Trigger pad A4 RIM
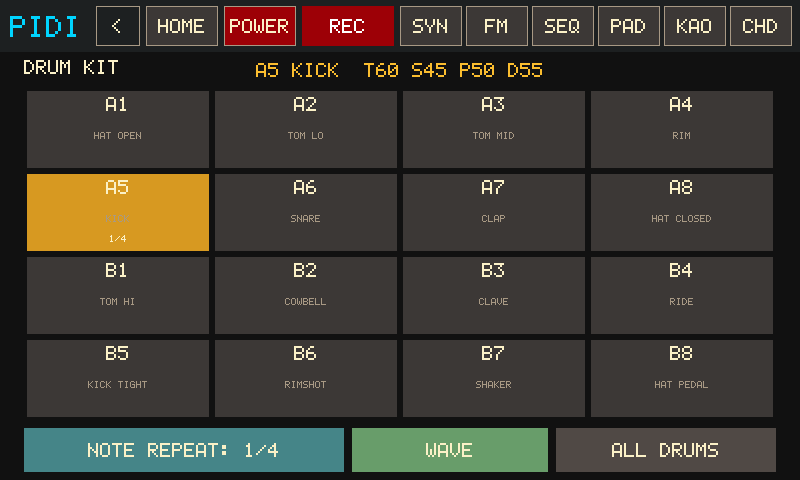Screen dimensions: 800x480 click(682, 130)
